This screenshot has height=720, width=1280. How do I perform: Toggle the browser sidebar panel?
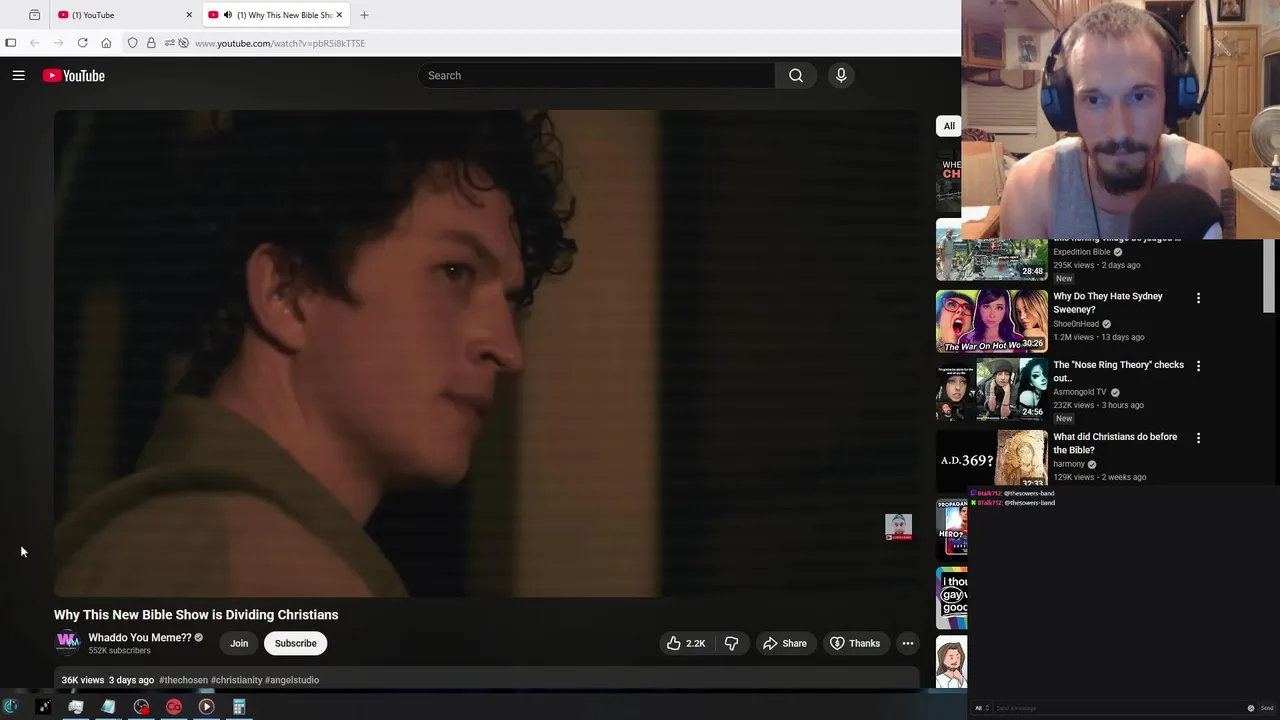[11, 43]
